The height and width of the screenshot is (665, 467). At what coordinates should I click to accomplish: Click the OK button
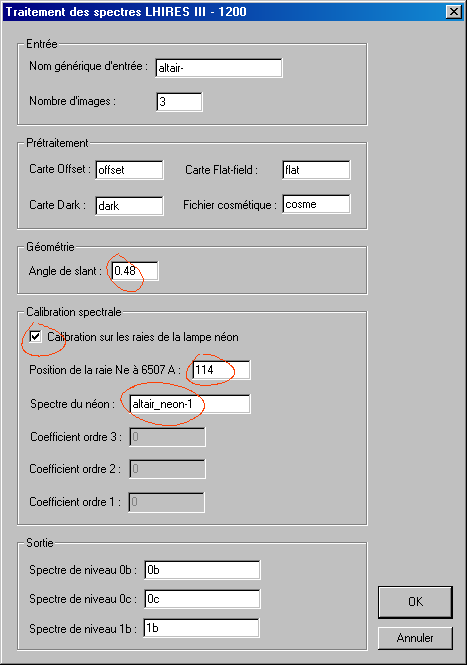[415, 602]
